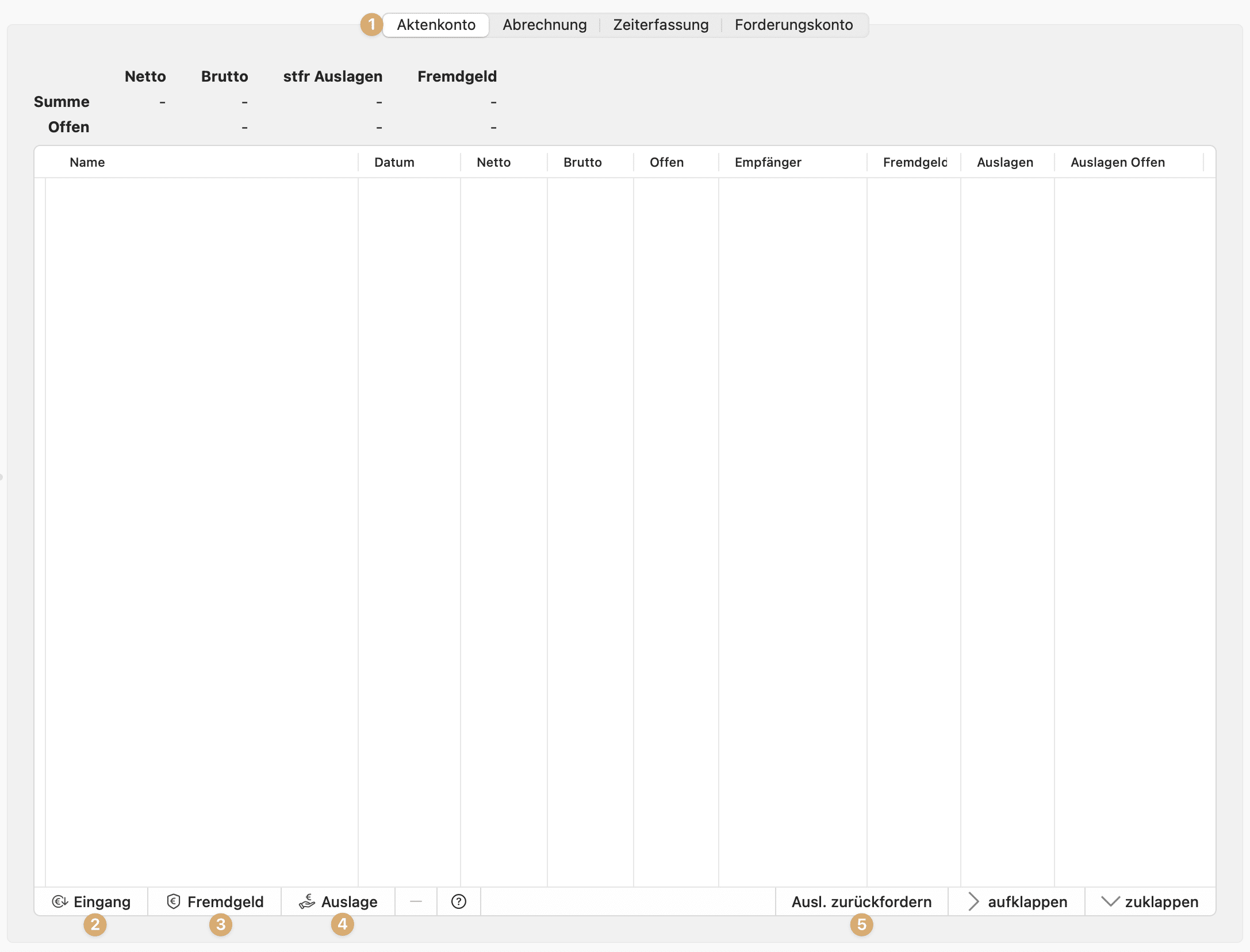Click the Auslagen Offen column header
The height and width of the screenshot is (952, 1250).
tap(1117, 162)
